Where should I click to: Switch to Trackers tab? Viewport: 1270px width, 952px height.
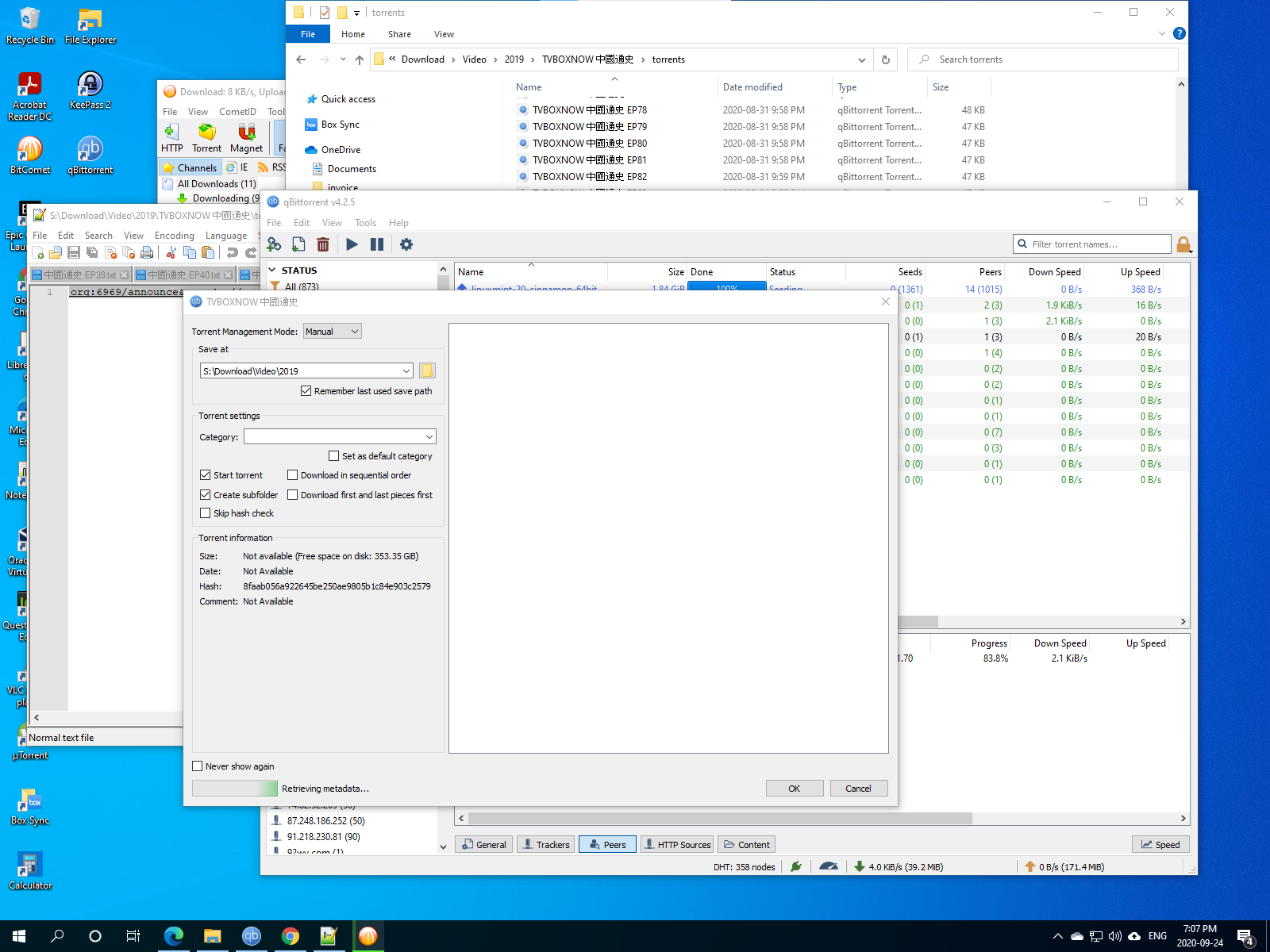(x=545, y=844)
